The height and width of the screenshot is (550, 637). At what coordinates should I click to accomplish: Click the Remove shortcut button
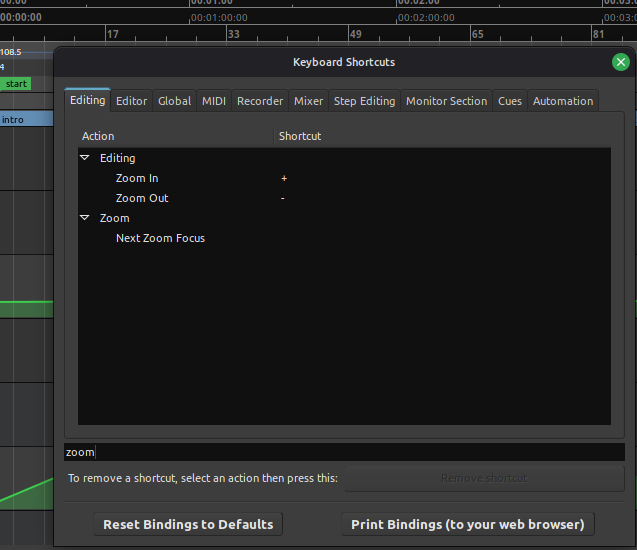(x=484, y=478)
